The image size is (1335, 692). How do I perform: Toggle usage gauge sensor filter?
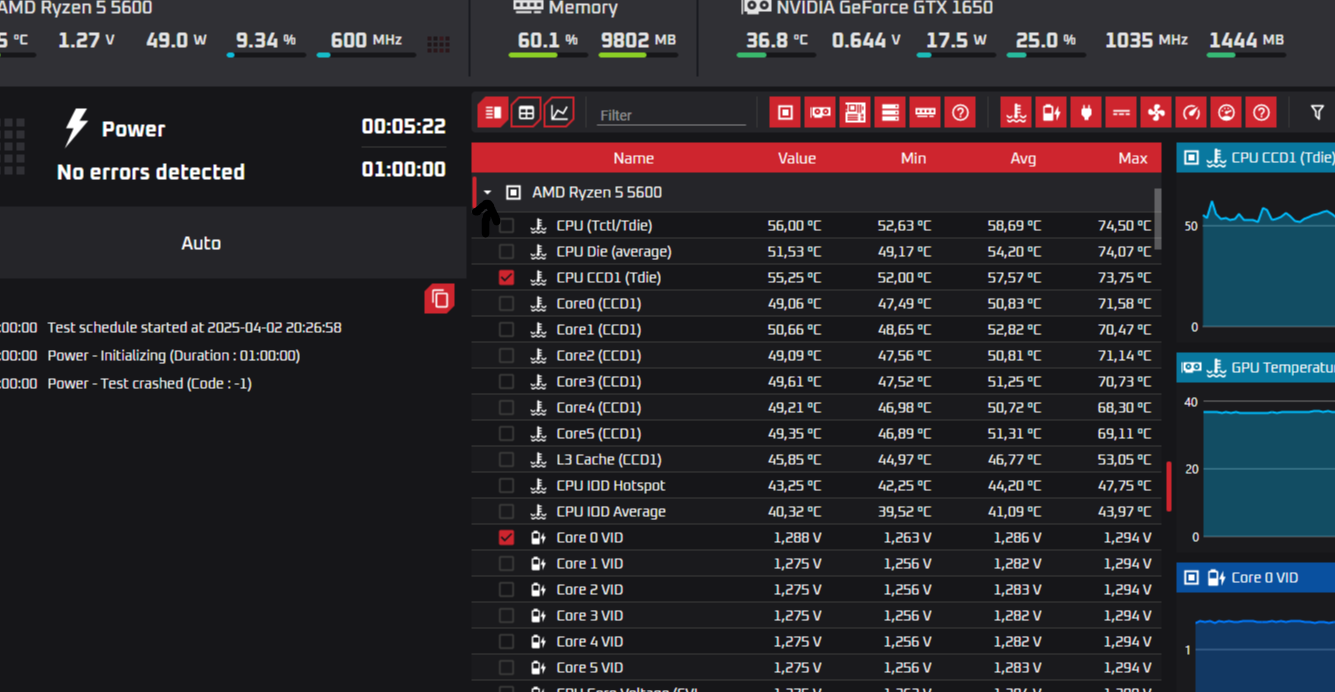(x=1226, y=113)
